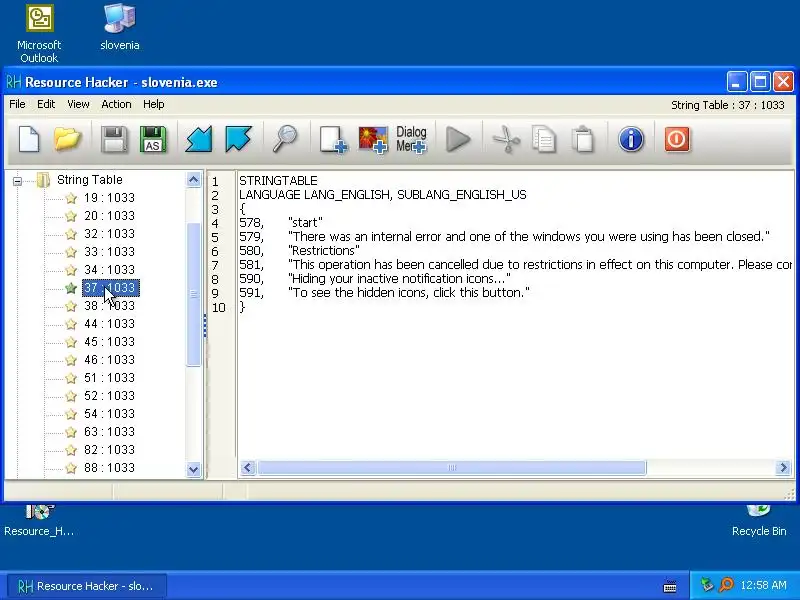Screen dimensions: 800x600
Task: Select string table 20 : 1033
Action: (109, 215)
